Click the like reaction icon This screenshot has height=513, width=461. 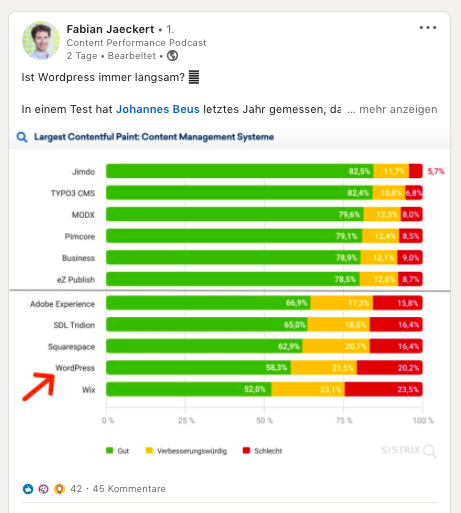28,489
